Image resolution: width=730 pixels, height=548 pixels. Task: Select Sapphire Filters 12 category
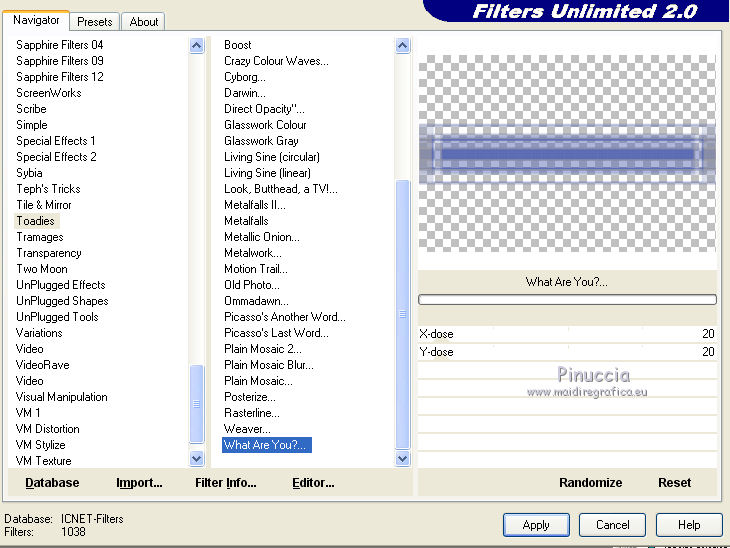(60, 77)
